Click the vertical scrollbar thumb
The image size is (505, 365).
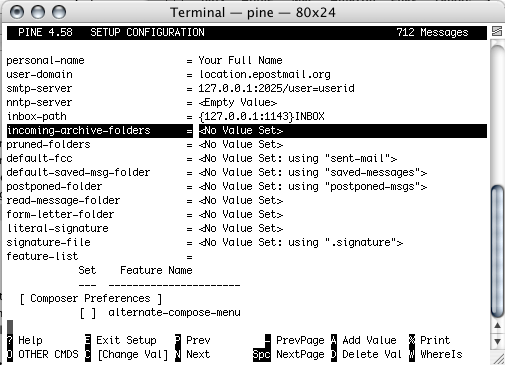[x=497, y=251]
